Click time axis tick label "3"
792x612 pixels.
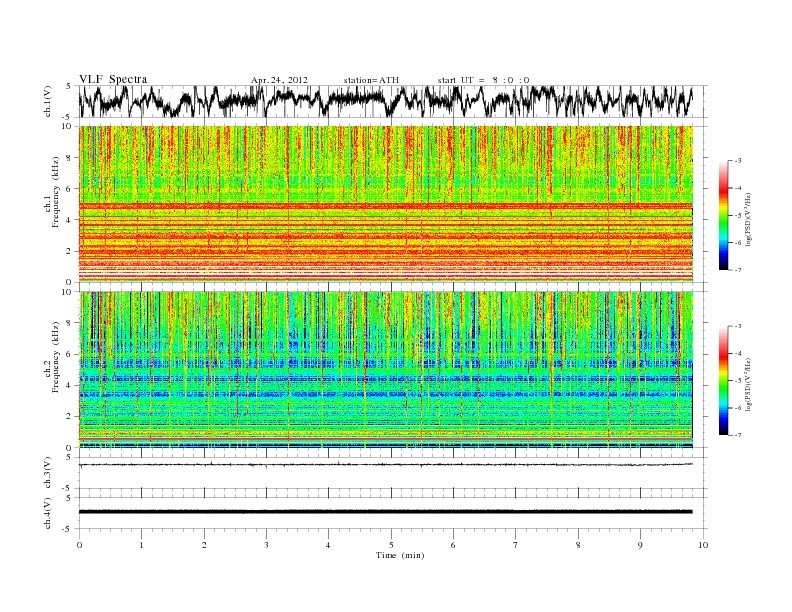tap(266, 545)
